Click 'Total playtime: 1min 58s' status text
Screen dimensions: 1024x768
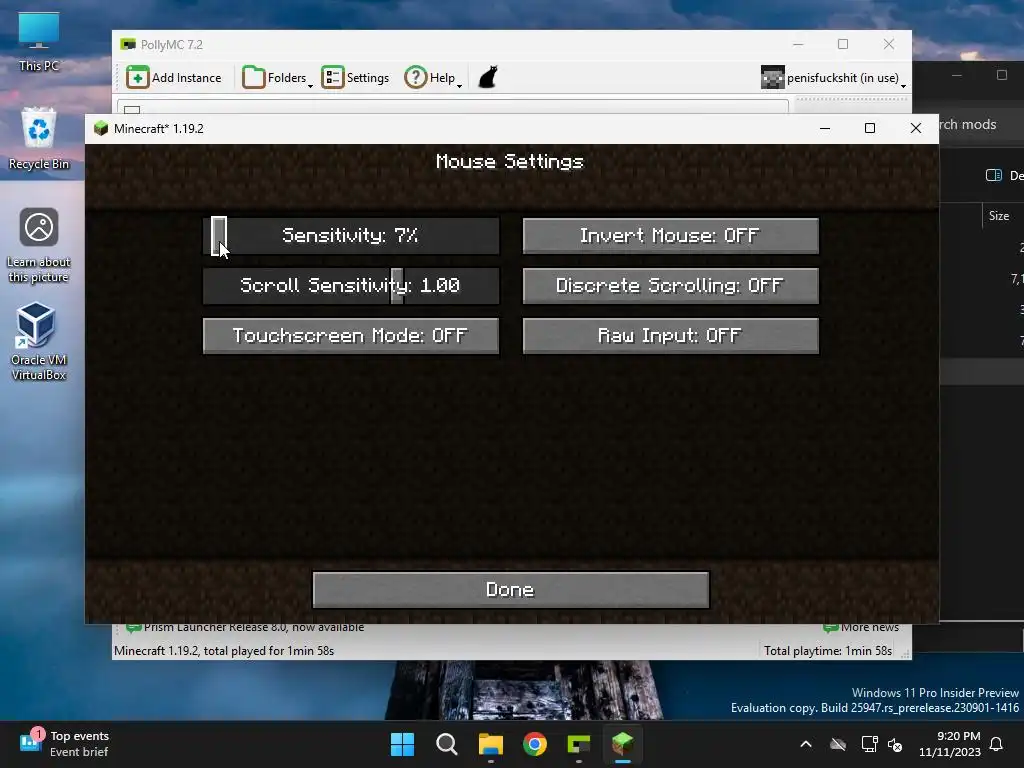click(827, 650)
